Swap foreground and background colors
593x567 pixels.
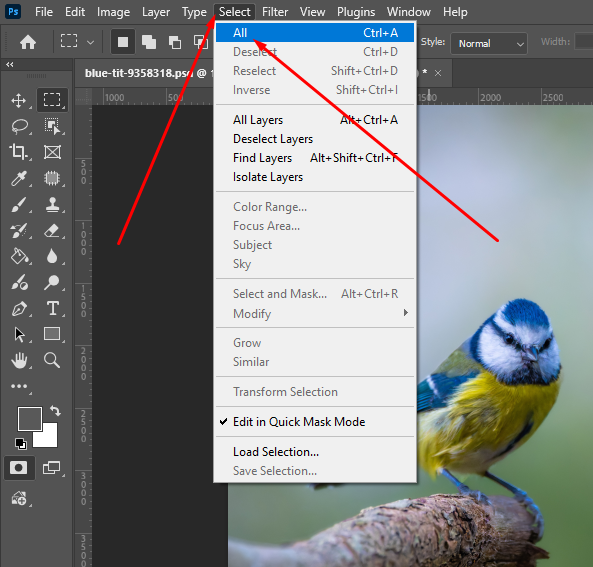click(56, 411)
